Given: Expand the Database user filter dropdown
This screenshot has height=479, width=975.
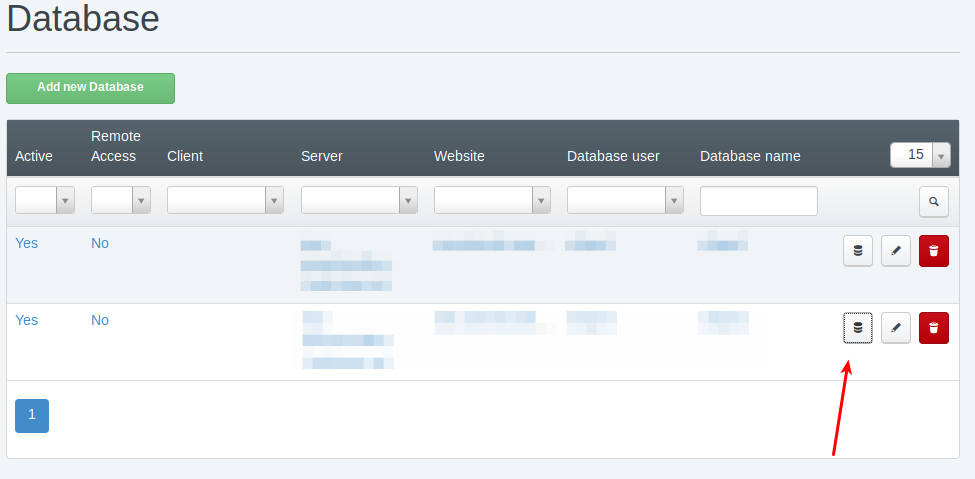Looking at the screenshot, I should pos(625,200).
